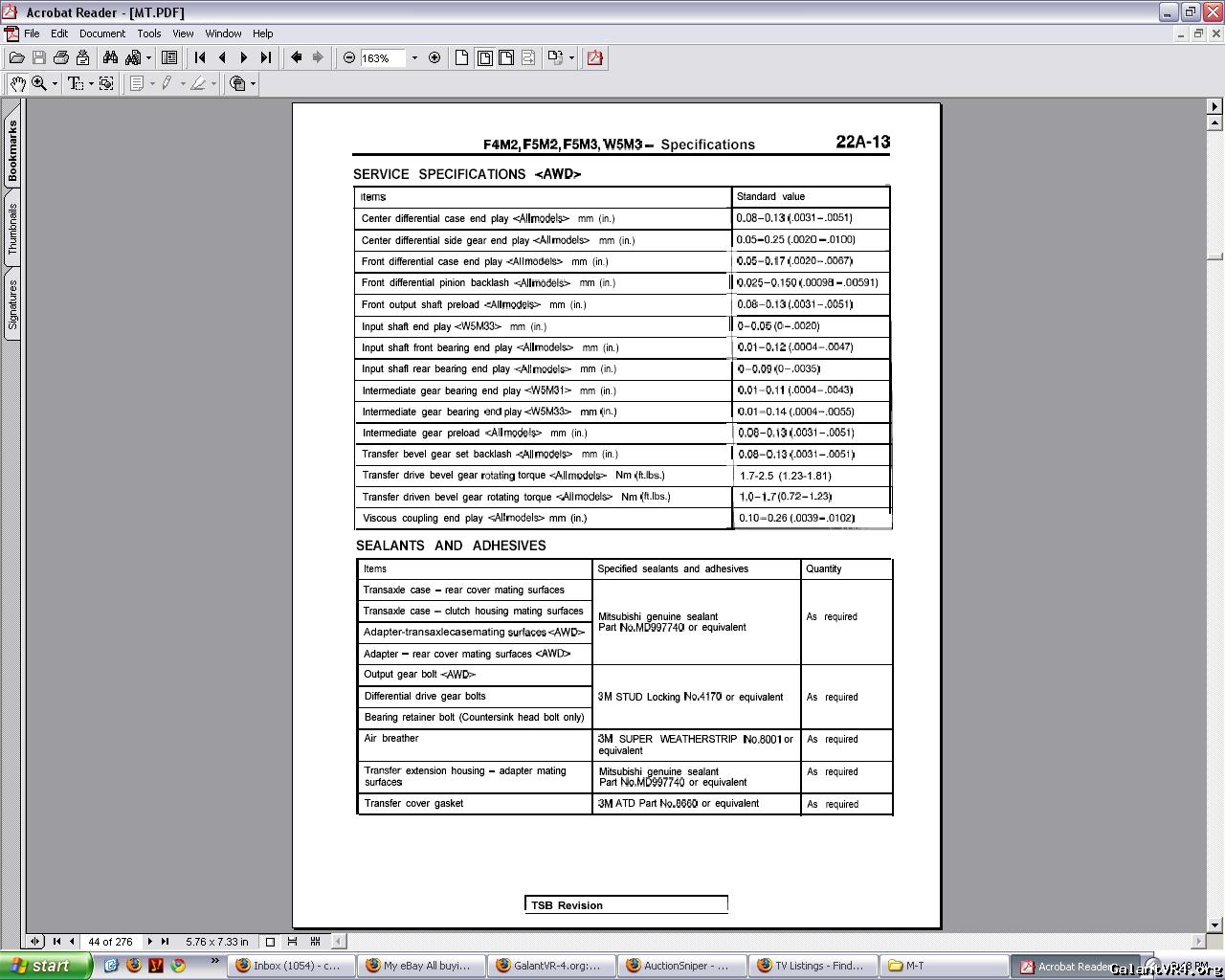The height and width of the screenshot is (980, 1225).
Task: Open the Help menu
Action: pyautogui.click(x=263, y=33)
